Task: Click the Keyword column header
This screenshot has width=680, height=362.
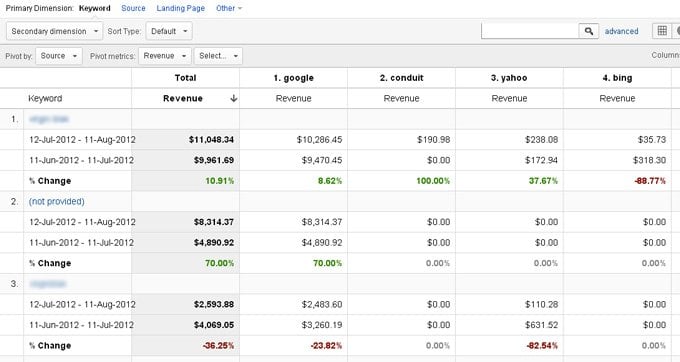Action: tap(45, 98)
